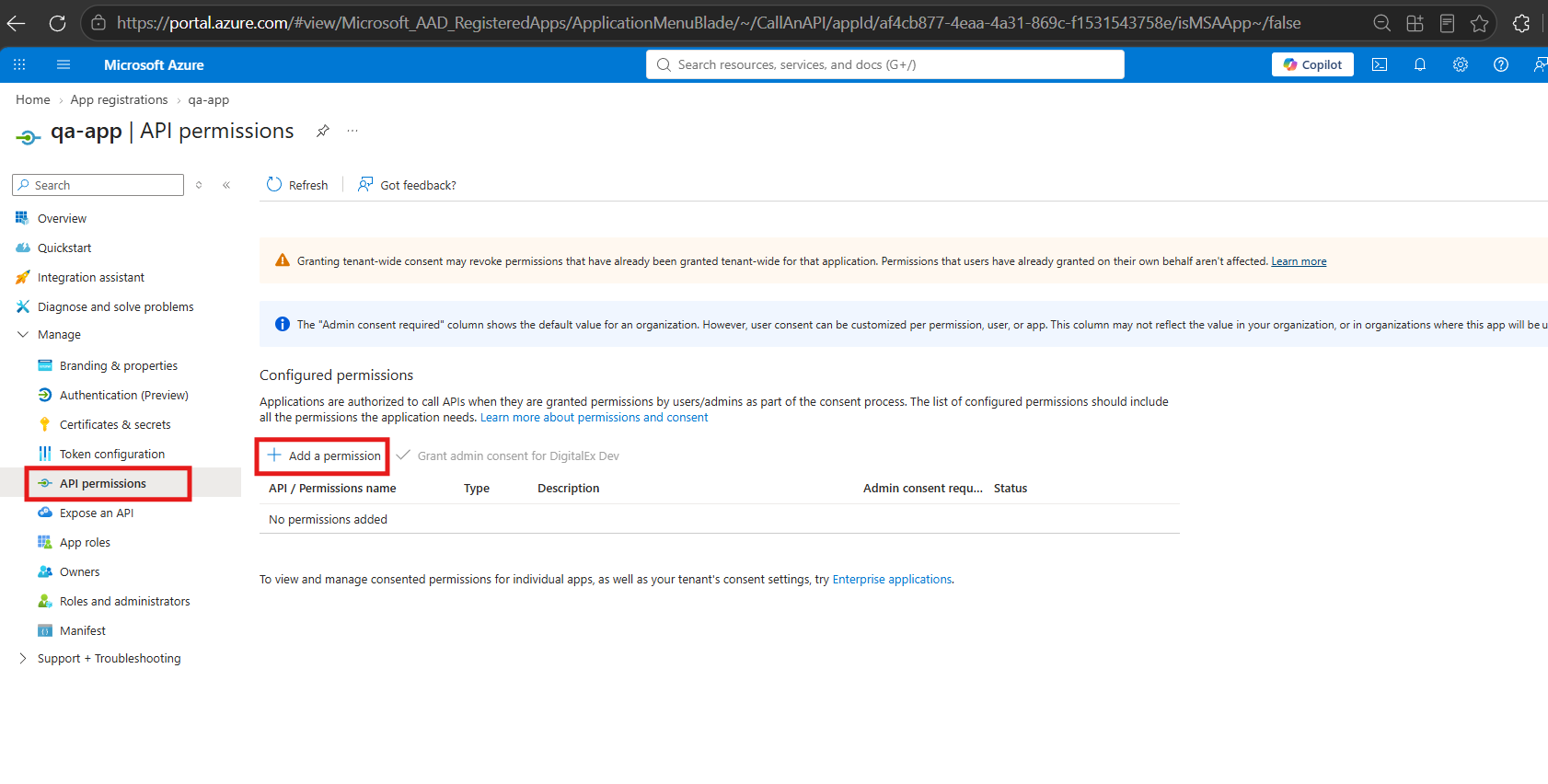The height and width of the screenshot is (784, 1548).
Task: Click Got feedback? in the toolbar
Action: click(x=407, y=185)
